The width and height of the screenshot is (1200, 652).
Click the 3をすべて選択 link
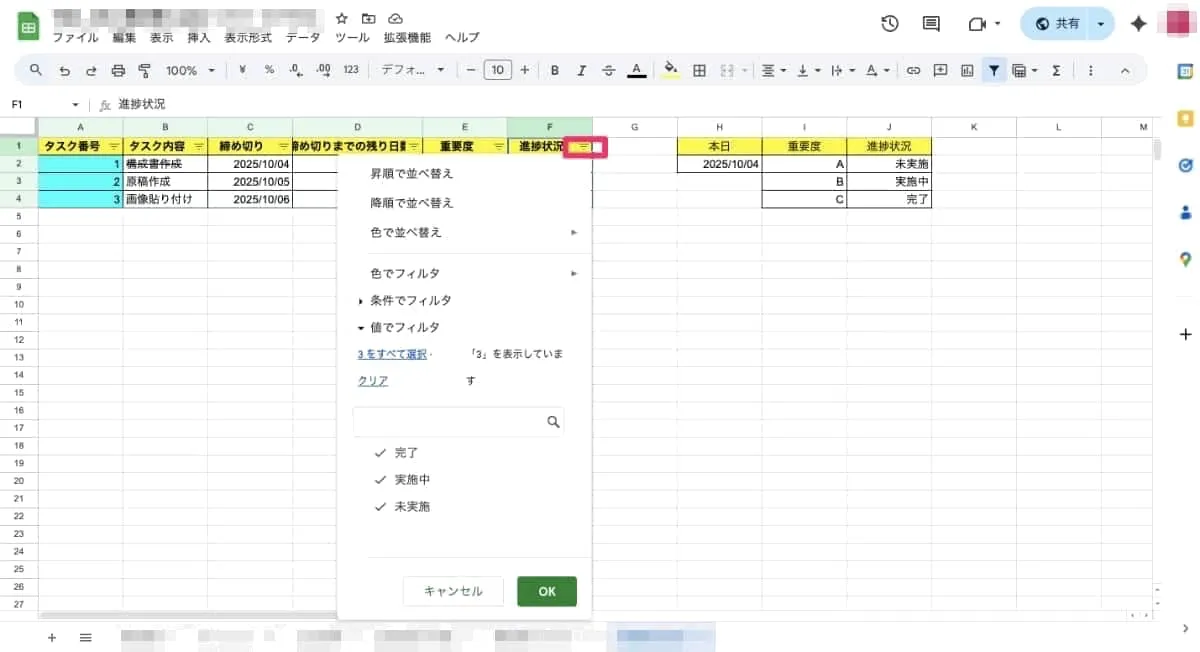coord(391,354)
